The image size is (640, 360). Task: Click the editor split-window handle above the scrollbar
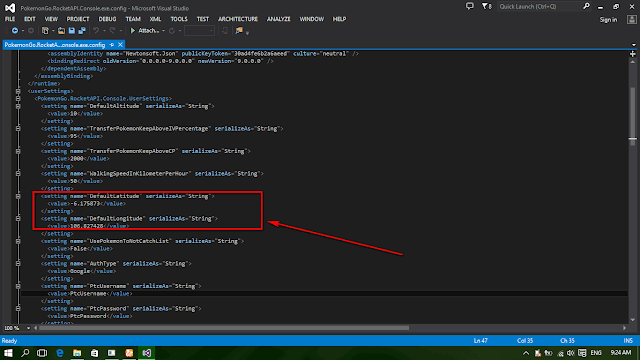pos(633,53)
